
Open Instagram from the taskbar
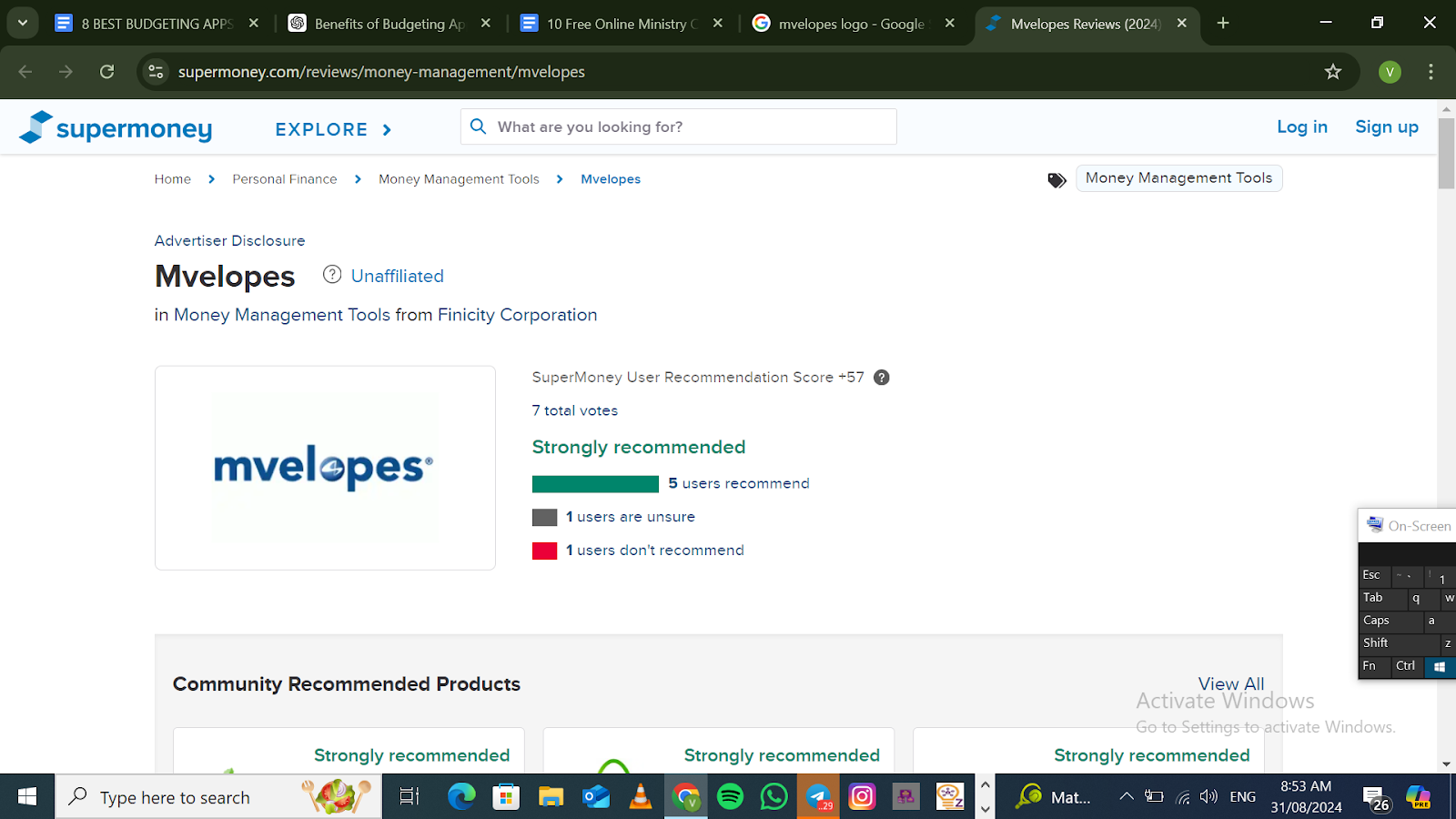pyautogui.click(x=862, y=797)
